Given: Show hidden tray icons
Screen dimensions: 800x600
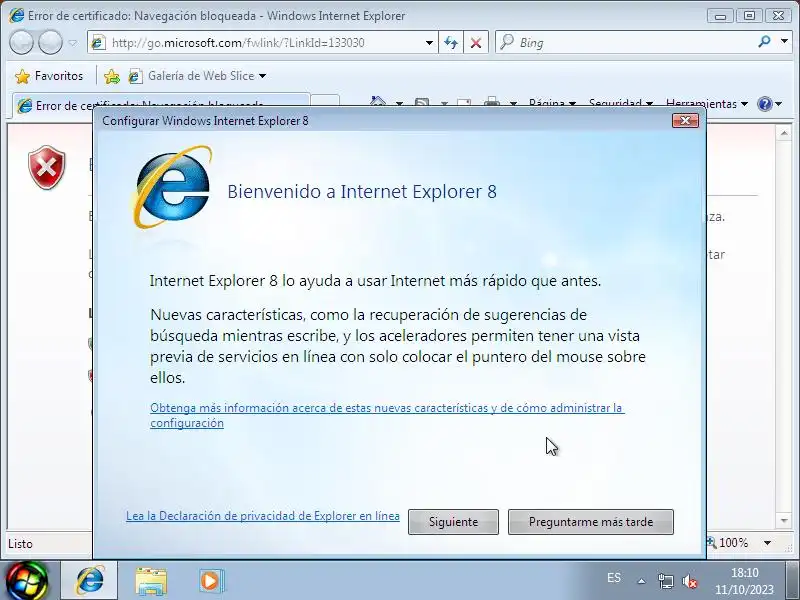Looking at the screenshot, I should tap(641, 581).
